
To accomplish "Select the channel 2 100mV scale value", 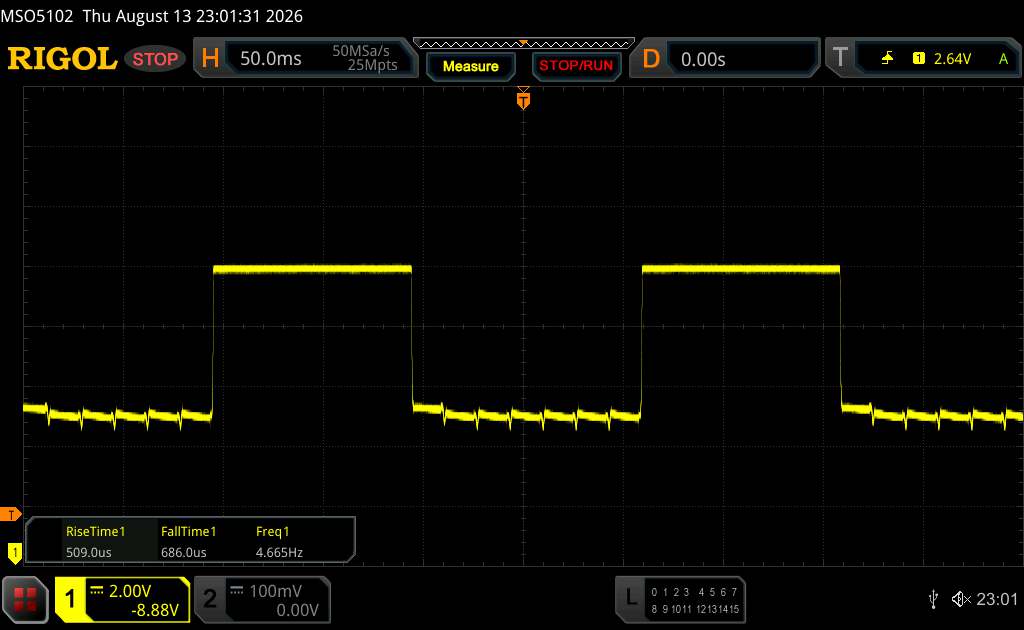I will tap(275, 591).
